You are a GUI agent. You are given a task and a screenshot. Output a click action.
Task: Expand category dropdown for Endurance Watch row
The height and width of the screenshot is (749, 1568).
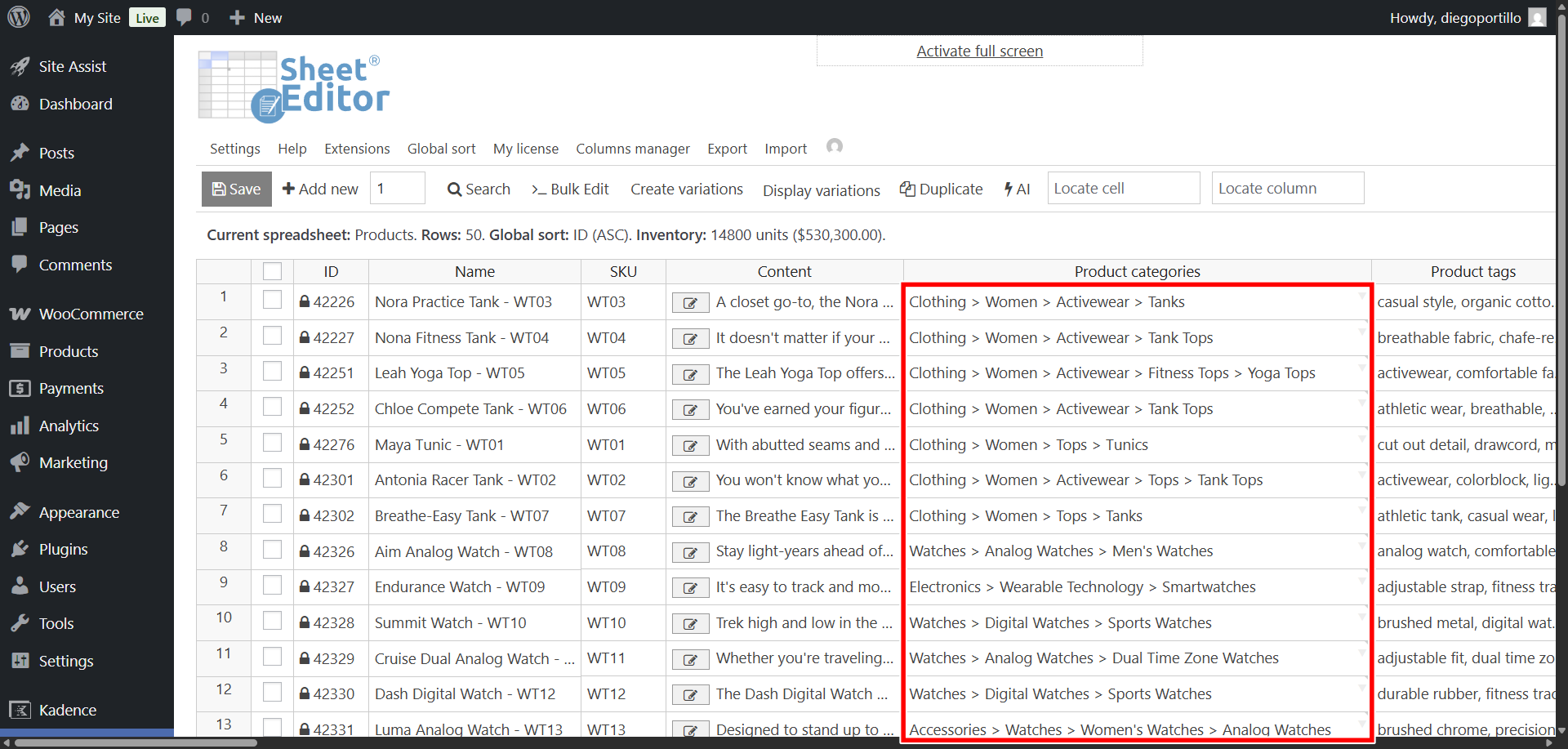(x=1361, y=580)
